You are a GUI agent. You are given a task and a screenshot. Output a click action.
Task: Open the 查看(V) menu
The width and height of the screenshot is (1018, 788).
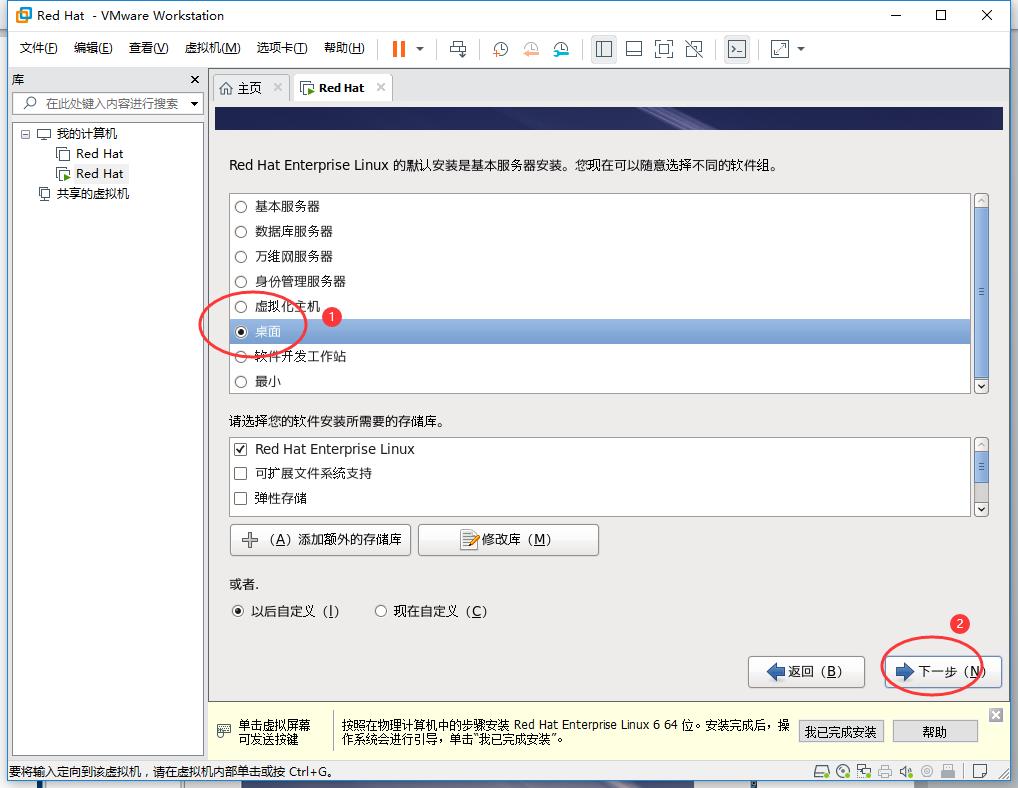click(148, 48)
